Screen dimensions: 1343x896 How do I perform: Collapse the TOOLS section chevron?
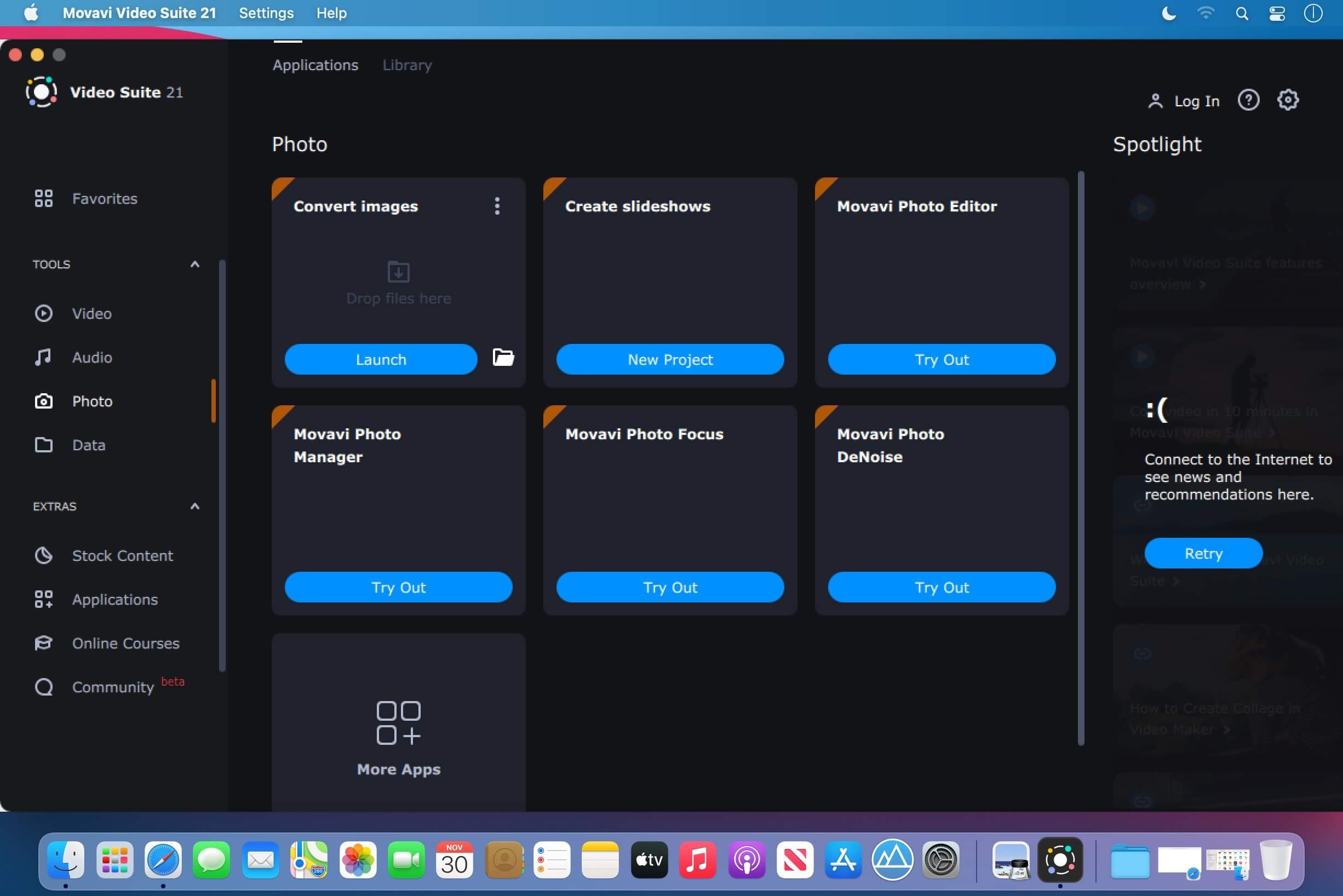pyautogui.click(x=195, y=264)
